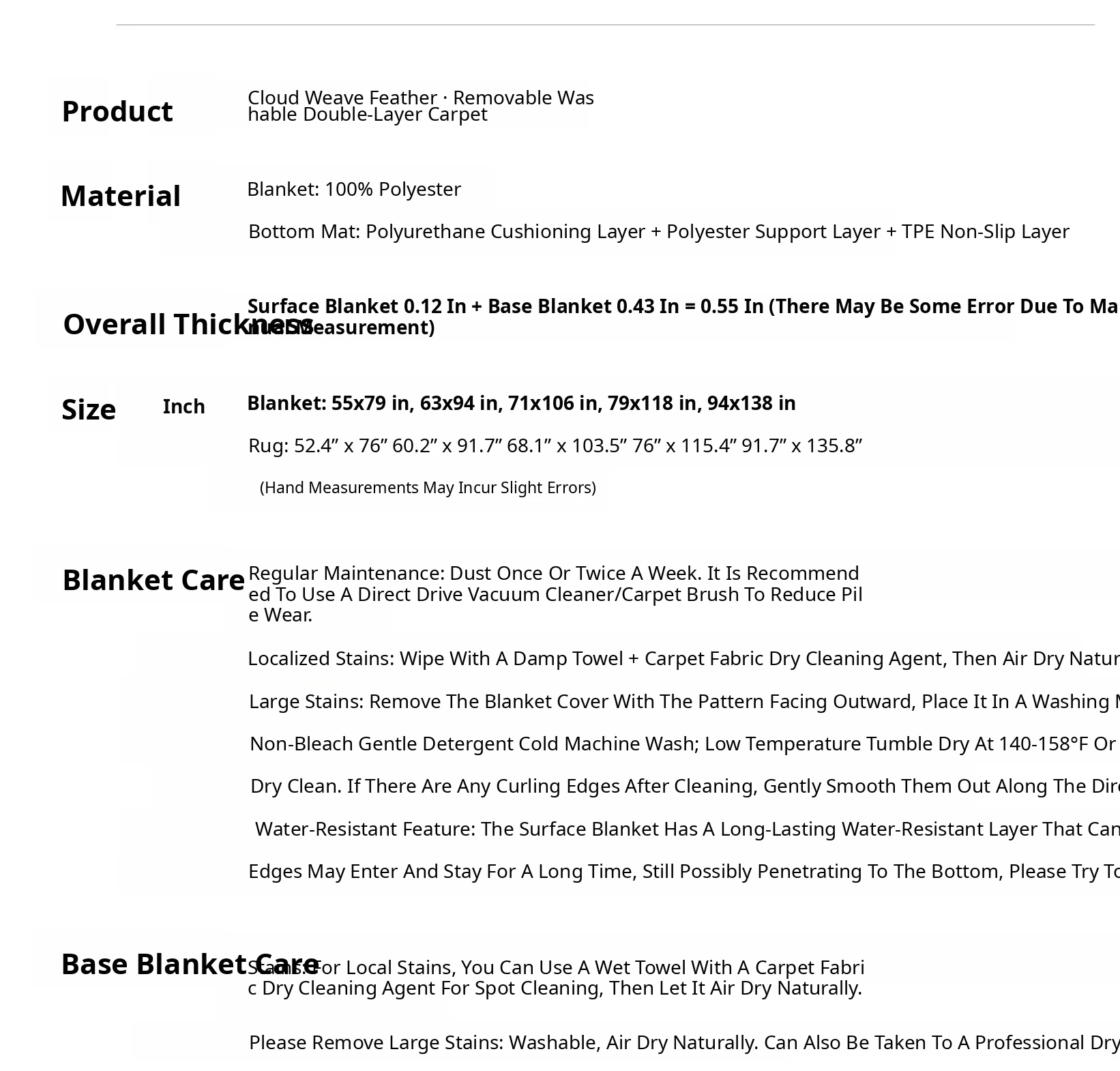Click the Product heading
This screenshot has height=1071, width=1120.
click(x=117, y=112)
